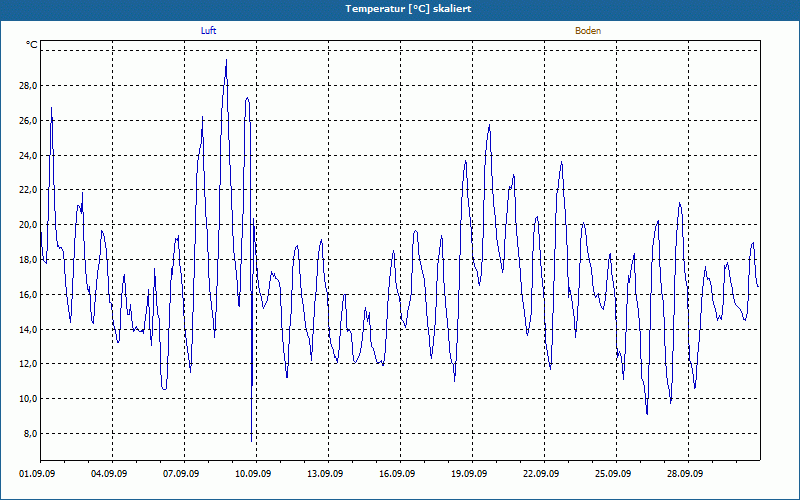
Task: Click the 8,0 y-axis value
Action: tap(30, 434)
